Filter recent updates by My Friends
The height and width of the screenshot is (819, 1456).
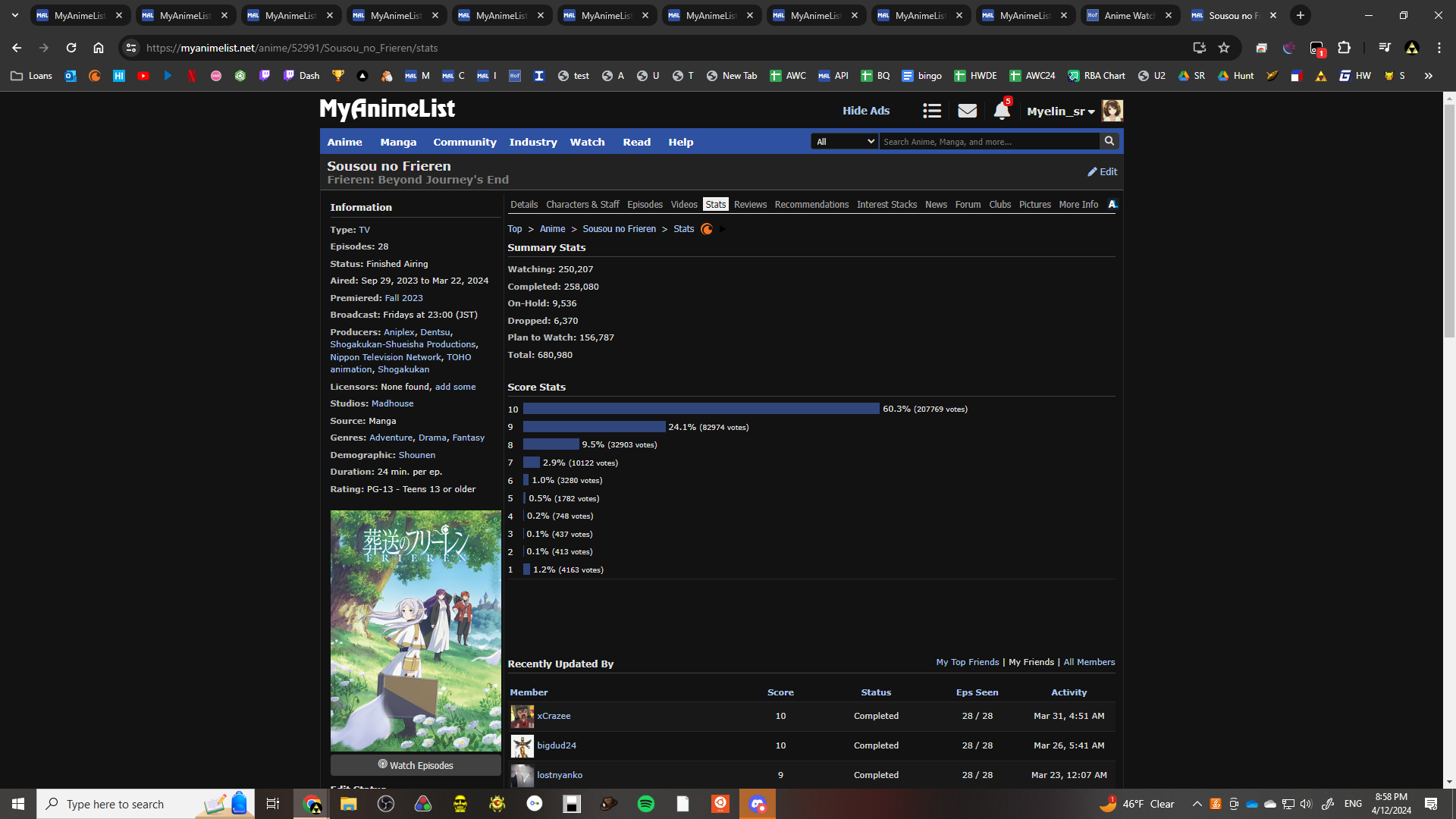1031,662
